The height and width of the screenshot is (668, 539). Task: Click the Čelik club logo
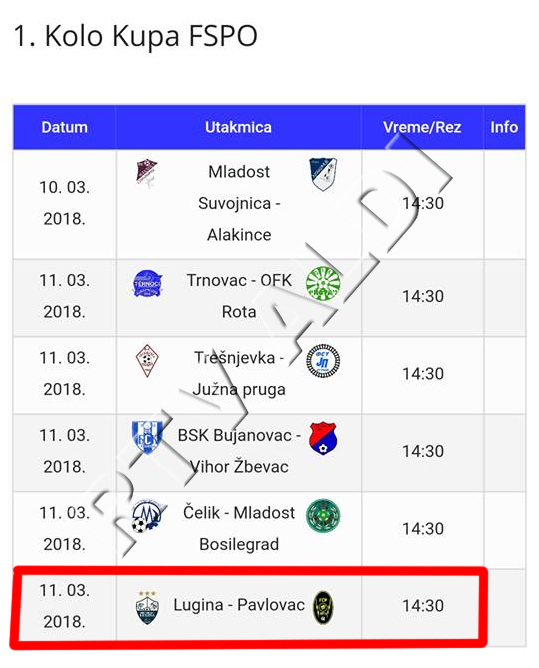(147, 515)
